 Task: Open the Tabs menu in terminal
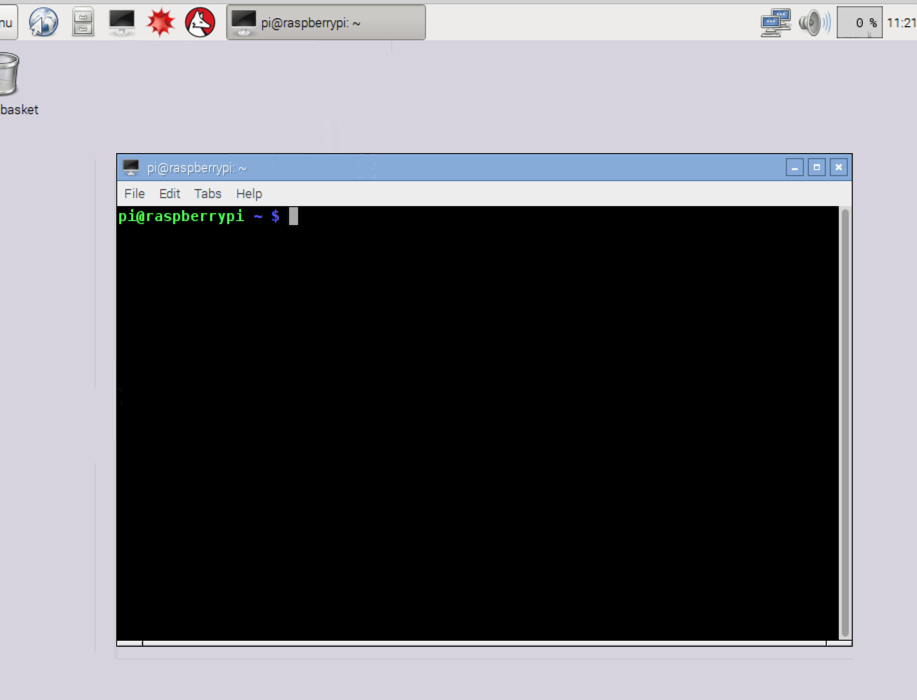[208, 194]
